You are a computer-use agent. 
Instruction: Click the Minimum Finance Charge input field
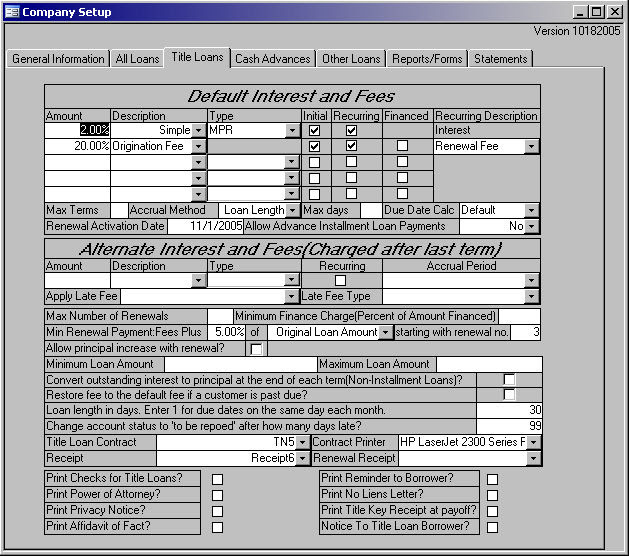pyautogui.click(x=519, y=316)
